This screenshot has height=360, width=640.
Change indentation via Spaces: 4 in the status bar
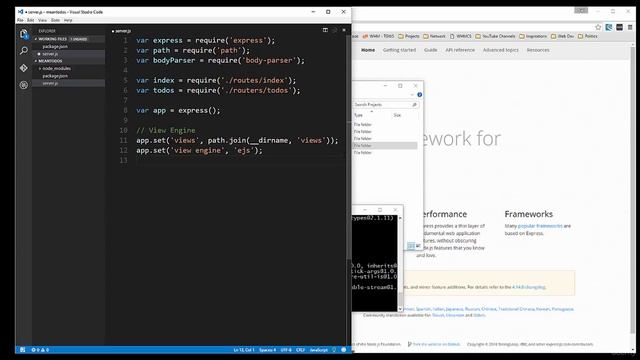point(267,350)
